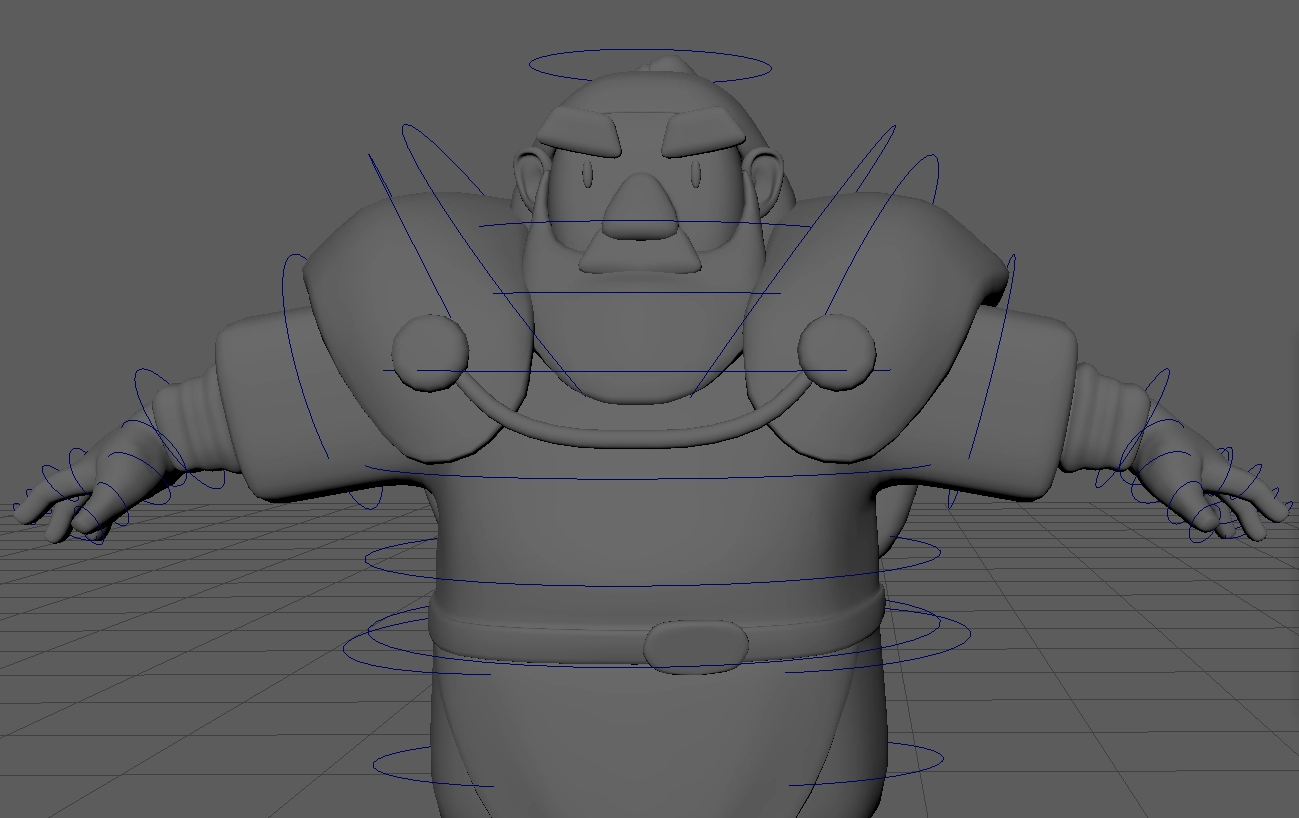The image size is (1299, 818).
Task: Select the sphere on the screen-left chest armor
Action: (430, 352)
